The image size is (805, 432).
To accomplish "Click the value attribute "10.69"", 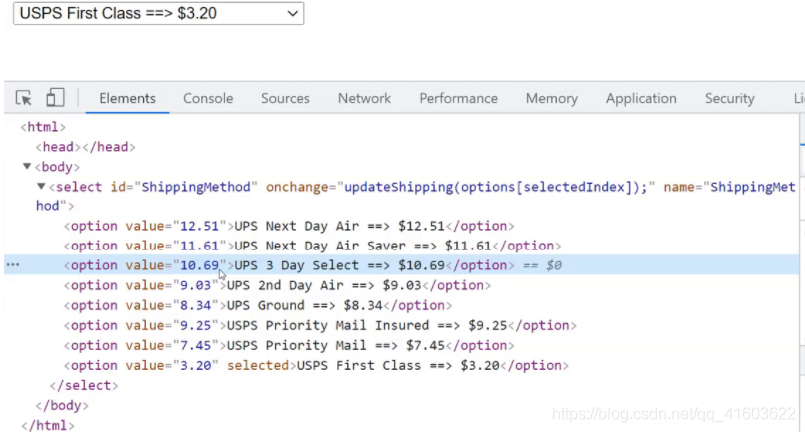I will pos(199,265).
